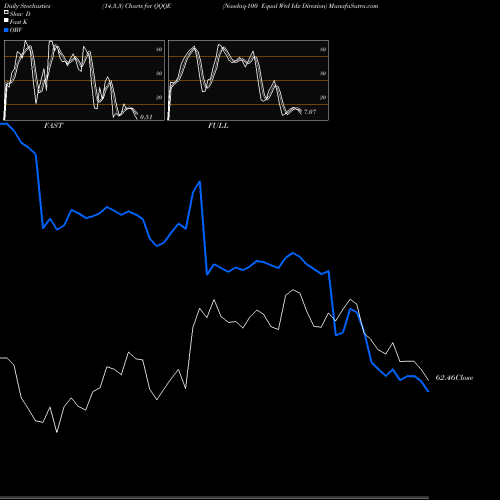Click the '(14,3,3) Charts for QQQE' text
500x500 pixels.
coord(137,6)
